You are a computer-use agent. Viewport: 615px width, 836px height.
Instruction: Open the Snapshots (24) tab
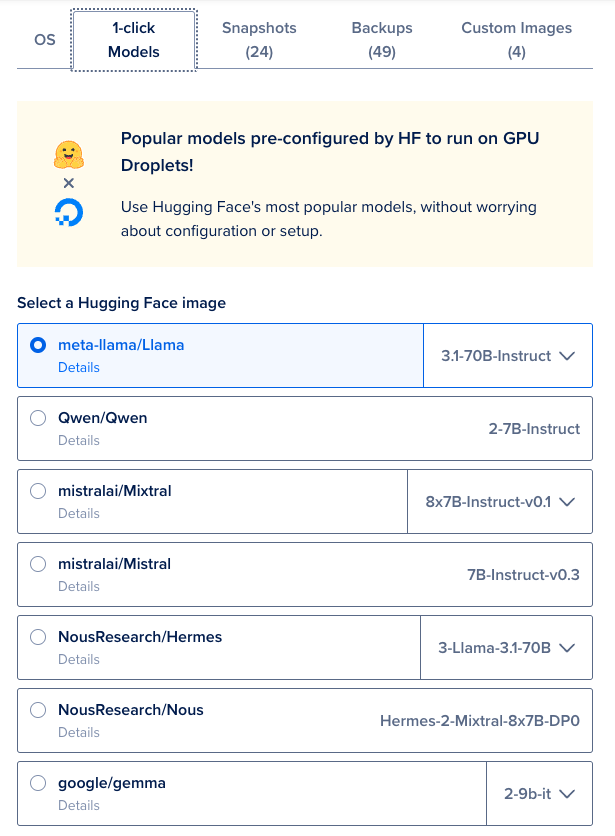[x=259, y=40]
